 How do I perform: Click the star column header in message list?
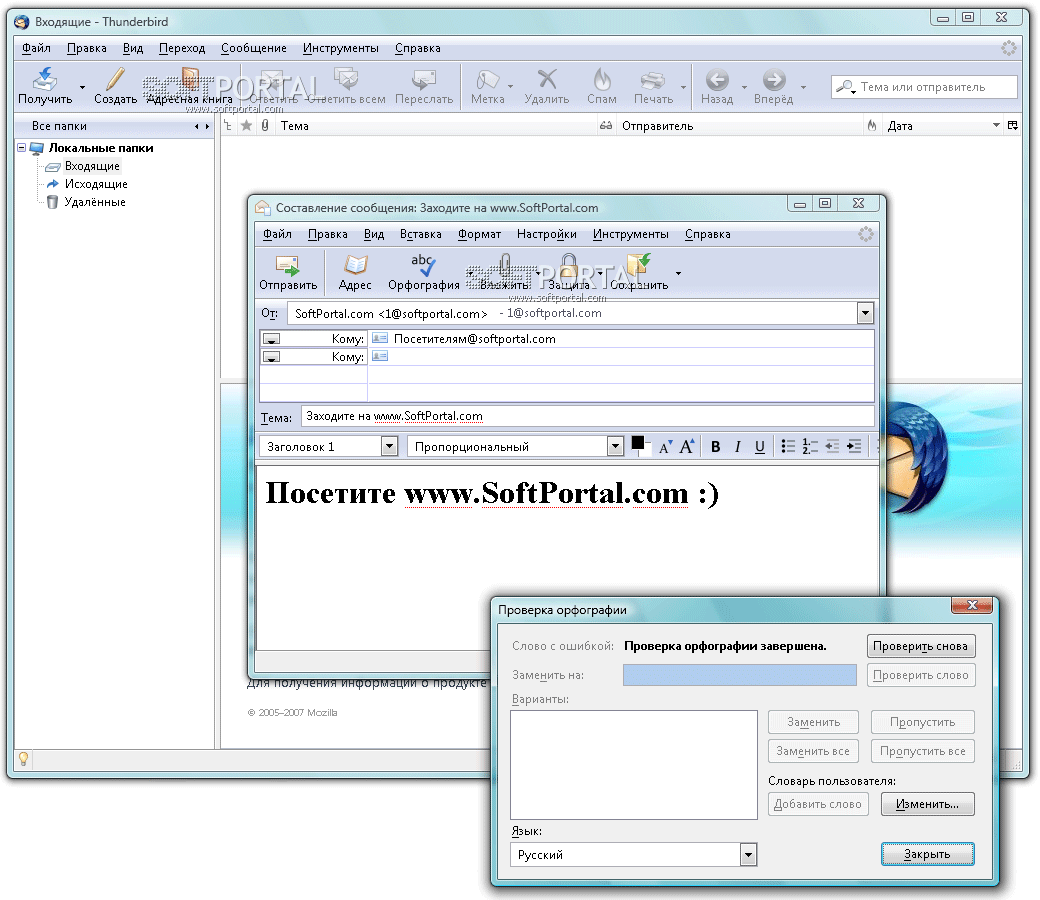click(246, 125)
